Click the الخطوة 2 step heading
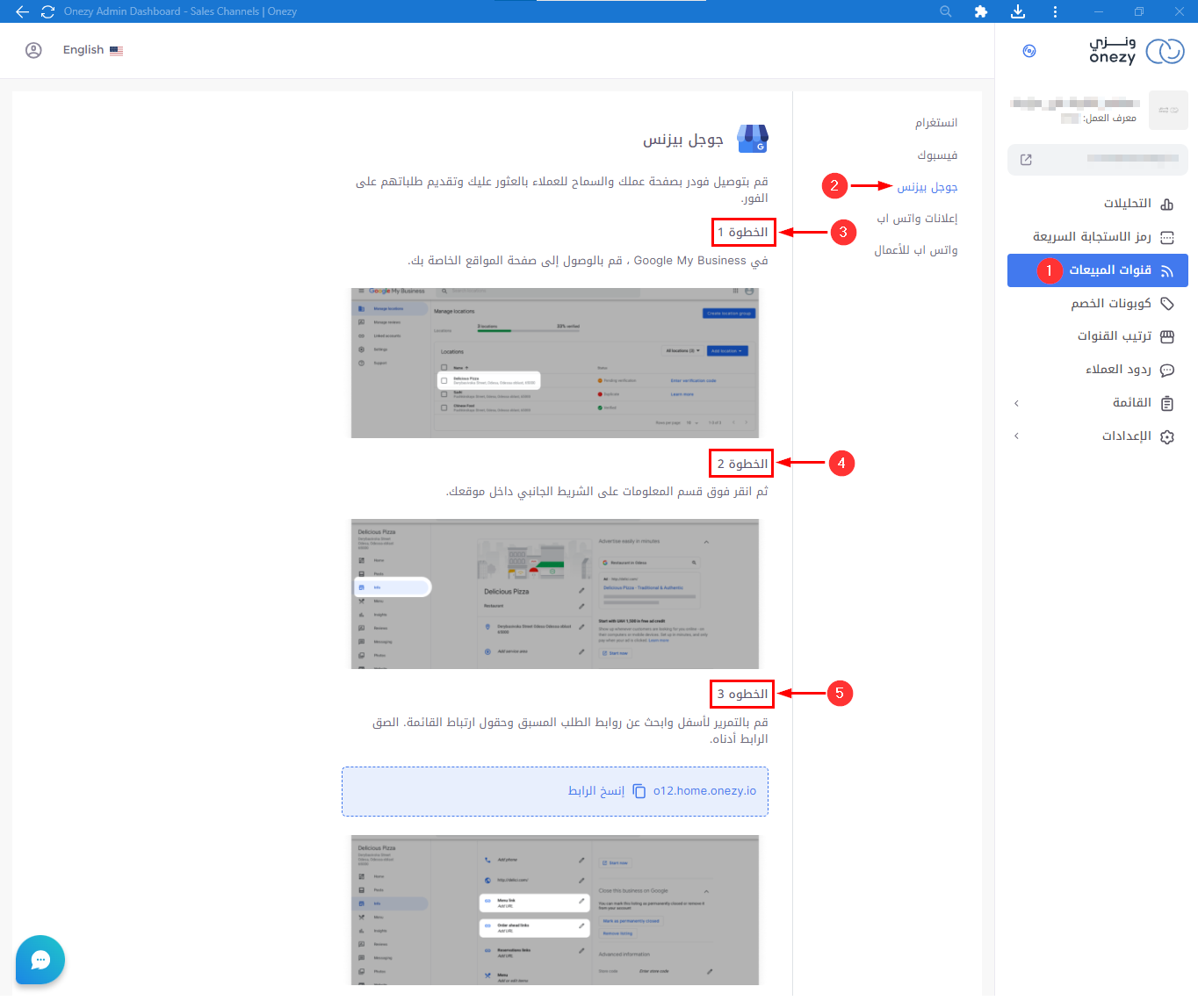The height and width of the screenshot is (1008, 1198). pyautogui.click(x=743, y=464)
